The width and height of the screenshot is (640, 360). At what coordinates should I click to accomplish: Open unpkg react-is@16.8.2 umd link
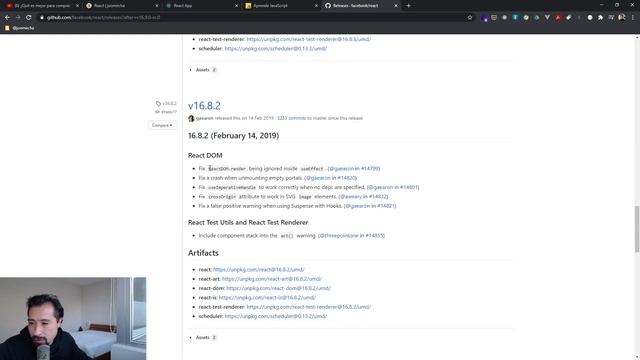(x=267, y=298)
